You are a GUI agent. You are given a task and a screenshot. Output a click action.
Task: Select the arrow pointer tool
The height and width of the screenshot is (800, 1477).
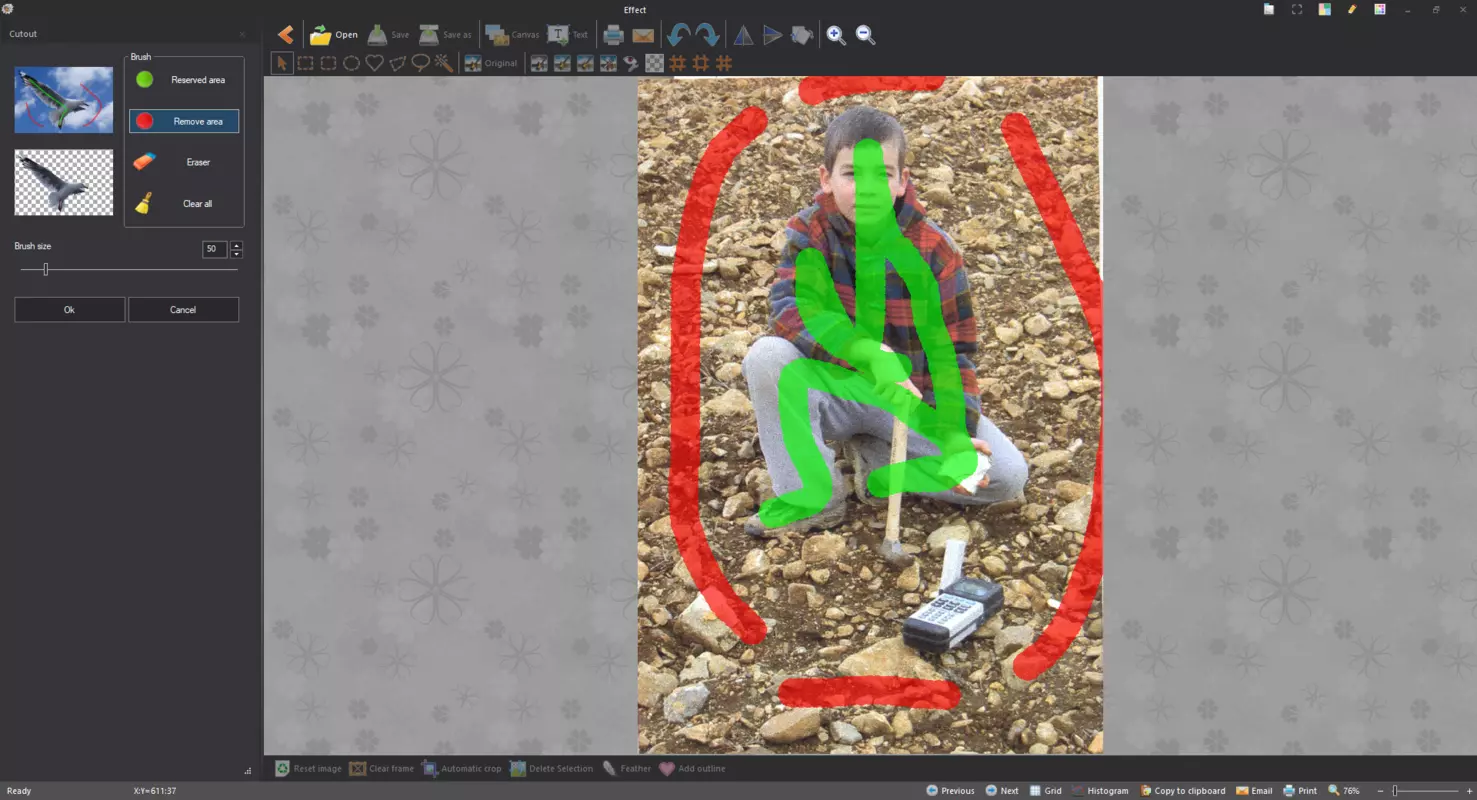point(282,63)
